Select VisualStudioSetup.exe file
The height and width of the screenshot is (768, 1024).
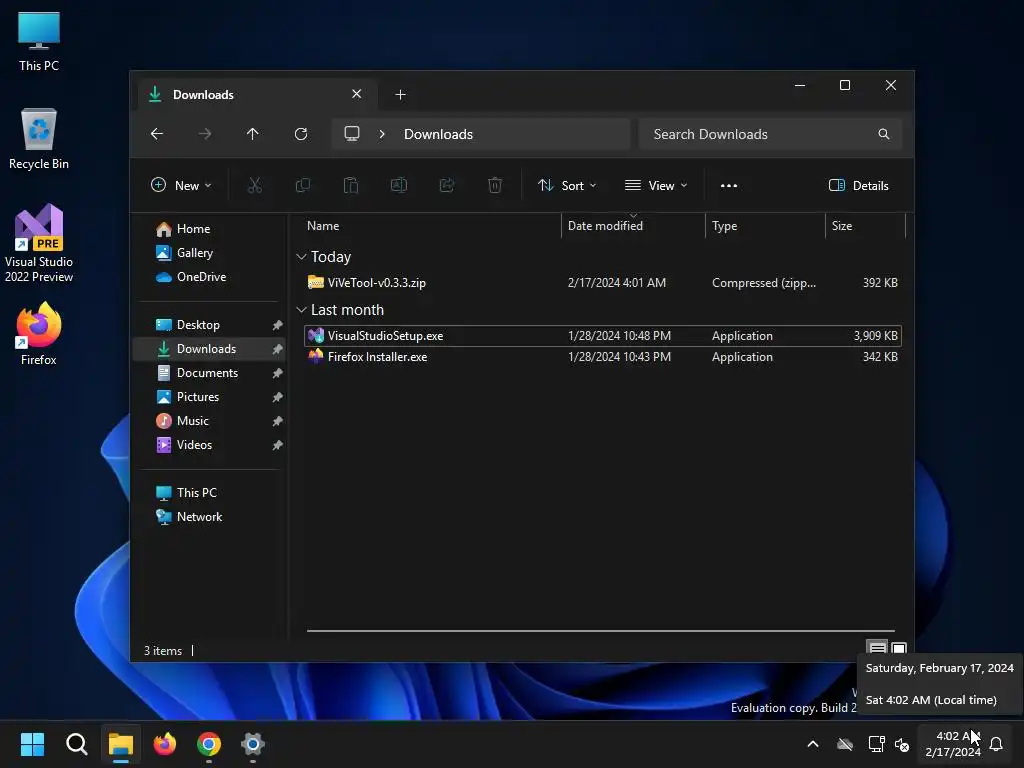(x=602, y=336)
